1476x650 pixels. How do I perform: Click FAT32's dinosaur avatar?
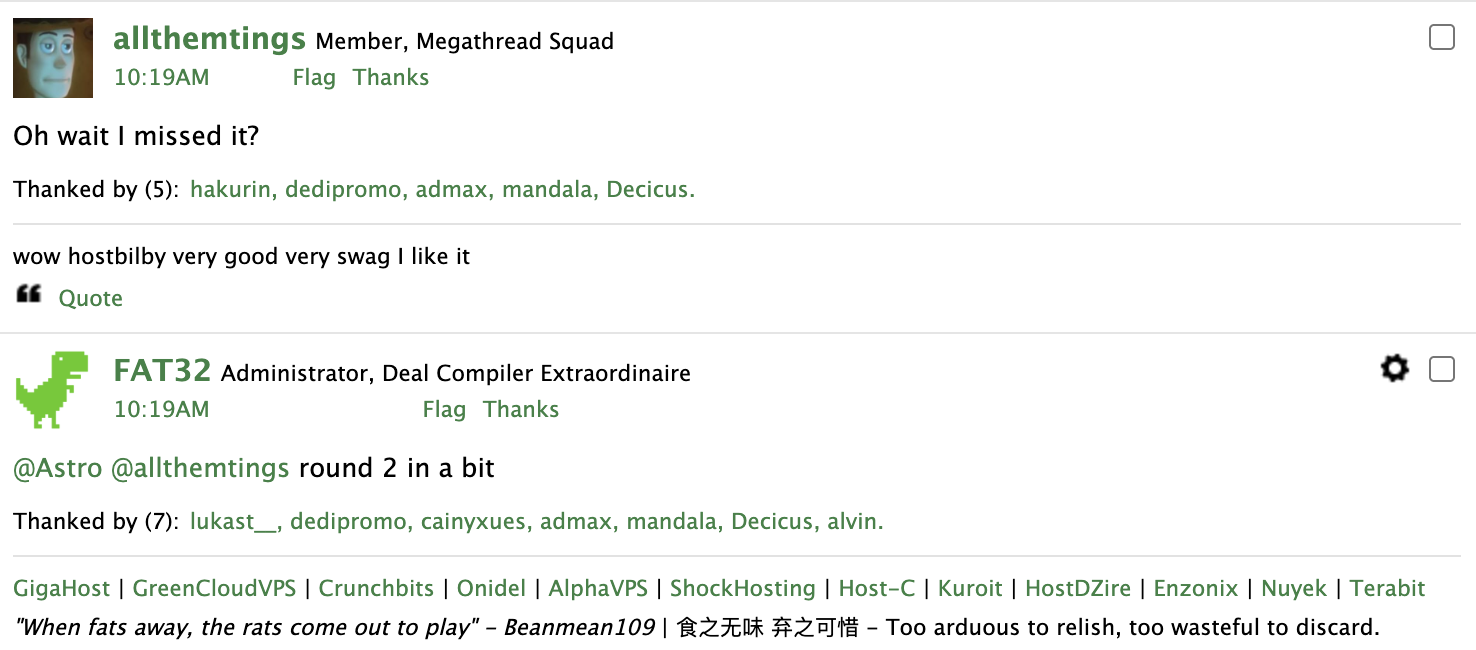52,389
